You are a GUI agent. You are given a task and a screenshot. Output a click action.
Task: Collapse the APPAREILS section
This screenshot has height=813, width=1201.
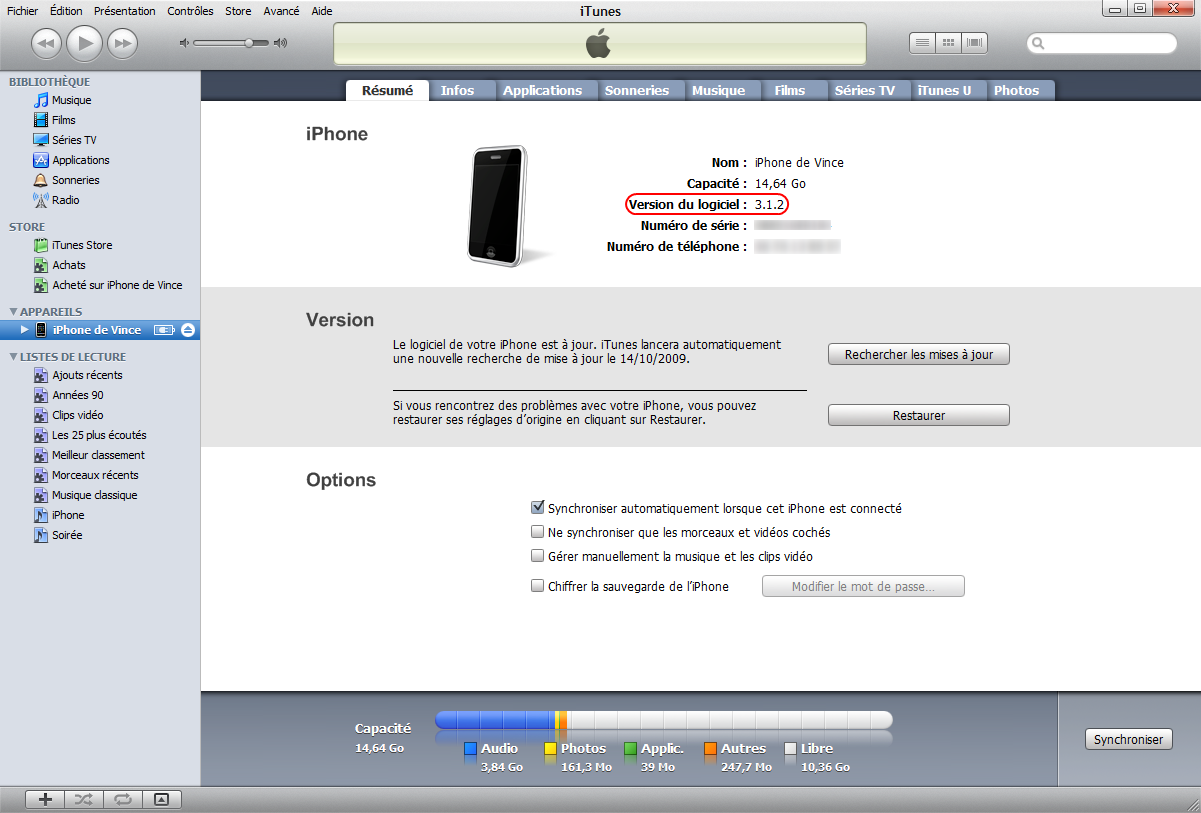pos(14,311)
